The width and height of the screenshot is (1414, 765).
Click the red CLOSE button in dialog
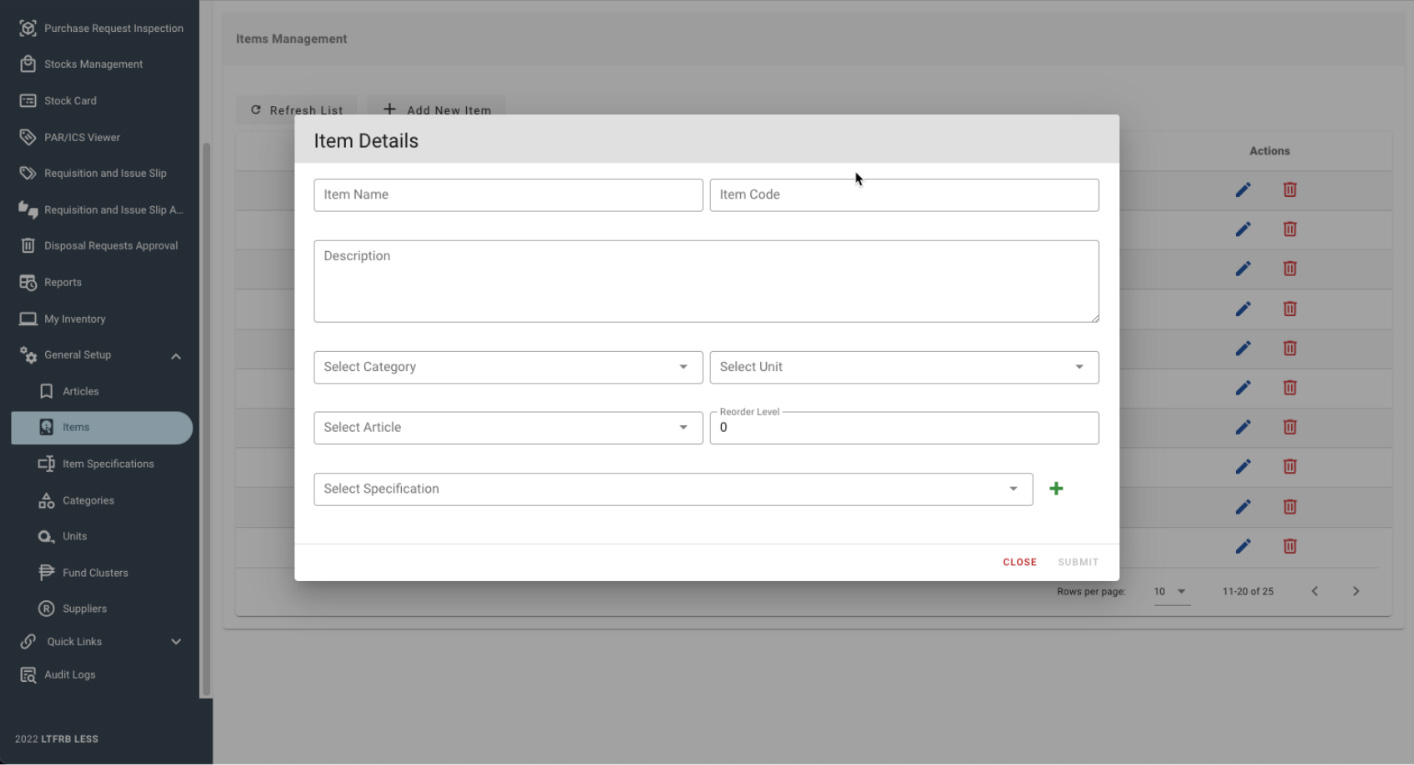pos(1020,562)
